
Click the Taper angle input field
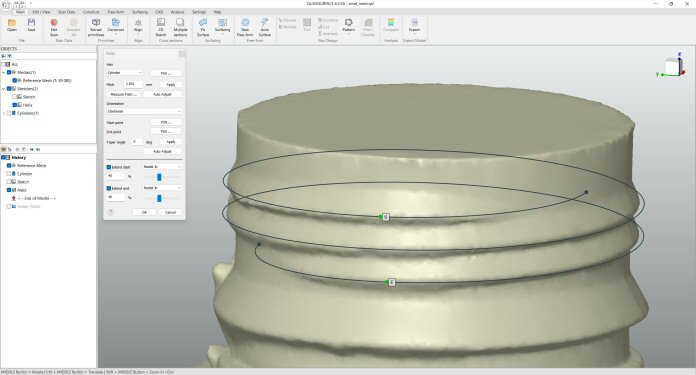137,142
